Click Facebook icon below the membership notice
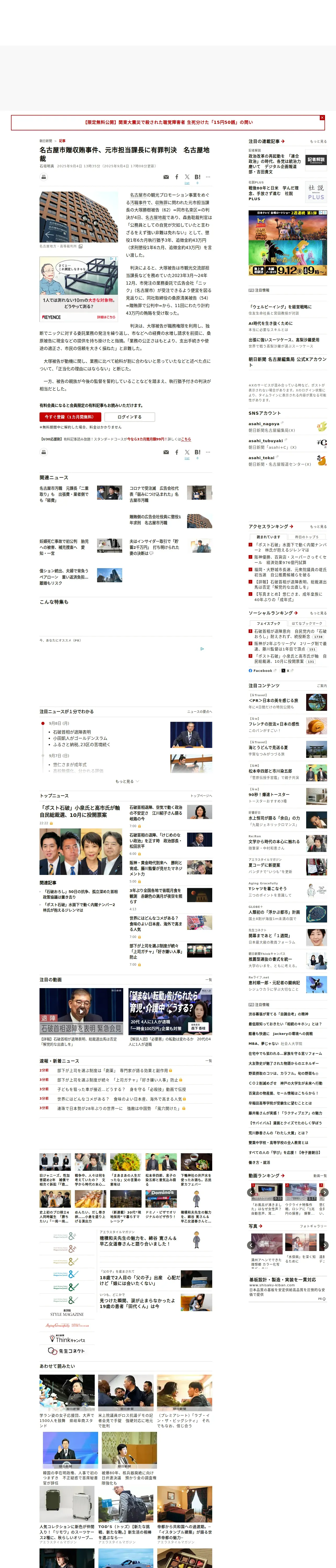This screenshot has height=1568, width=336. [177, 452]
